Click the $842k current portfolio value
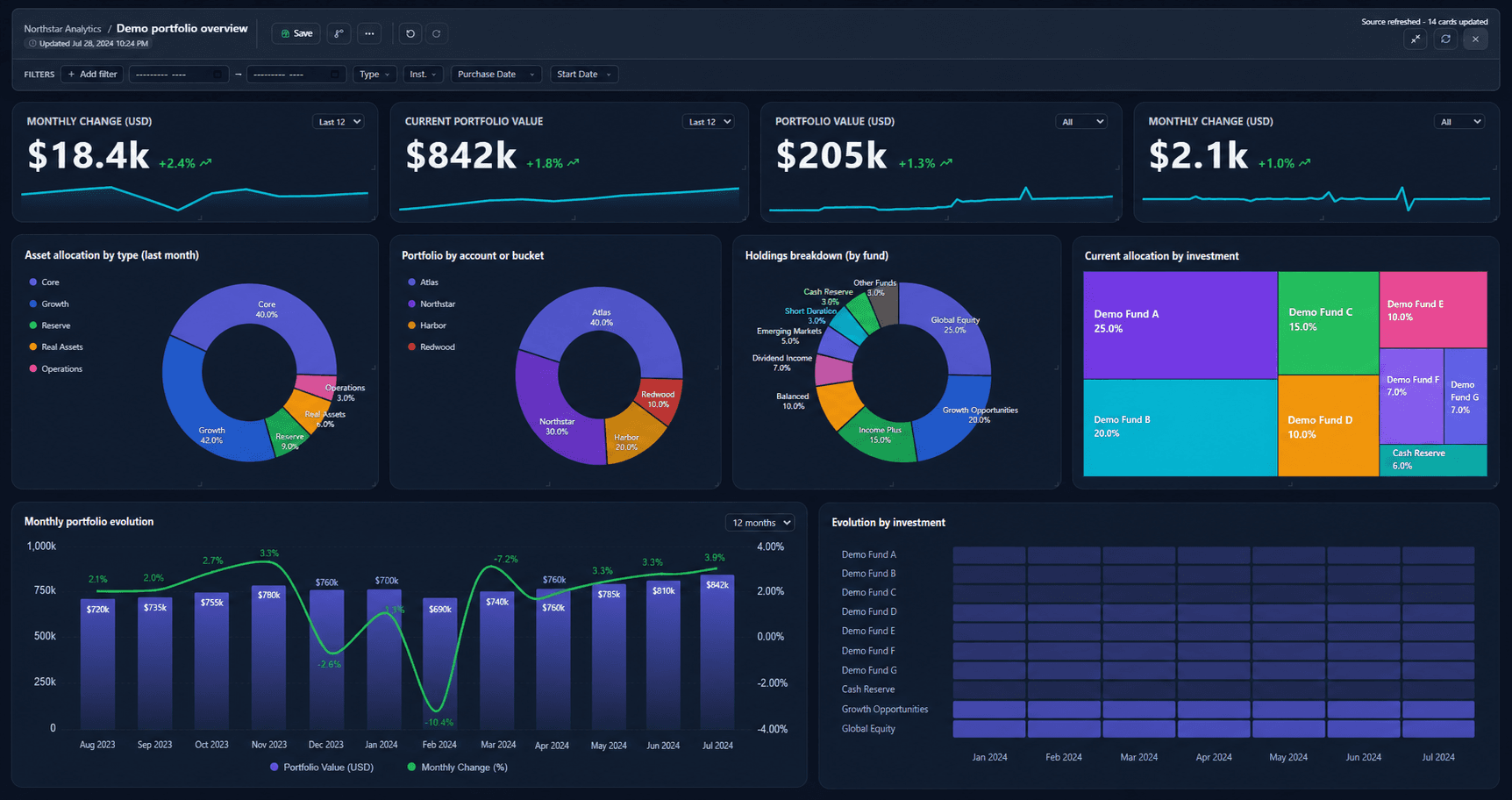The image size is (1512, 800). [x=460, y=156]
